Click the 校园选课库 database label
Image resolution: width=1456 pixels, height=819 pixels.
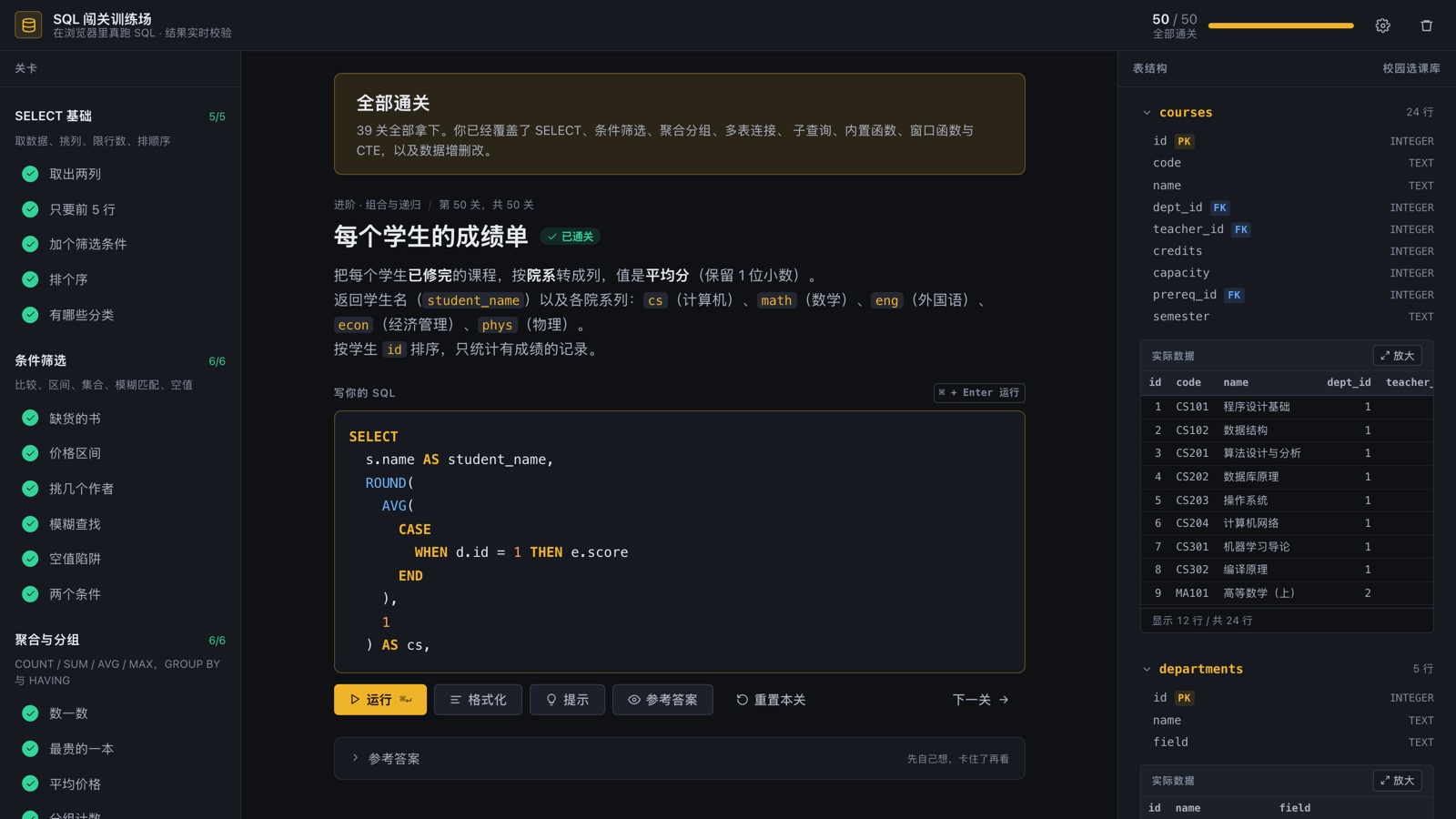point(1411,68)
